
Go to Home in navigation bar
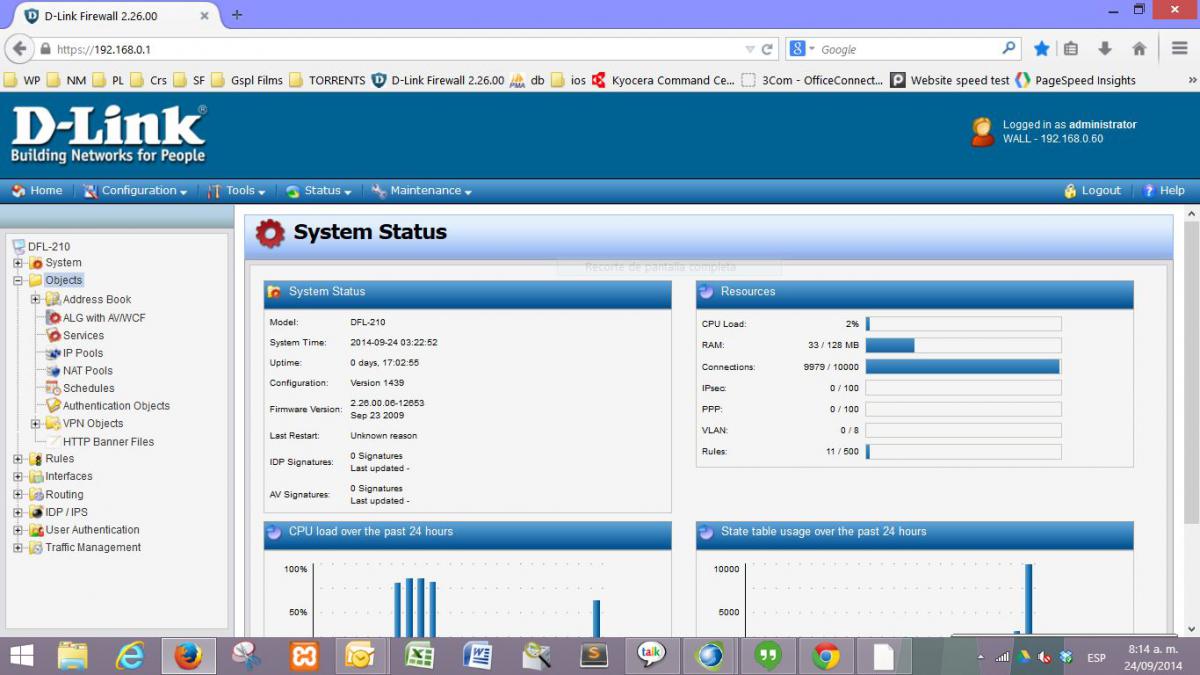(37, 191)
